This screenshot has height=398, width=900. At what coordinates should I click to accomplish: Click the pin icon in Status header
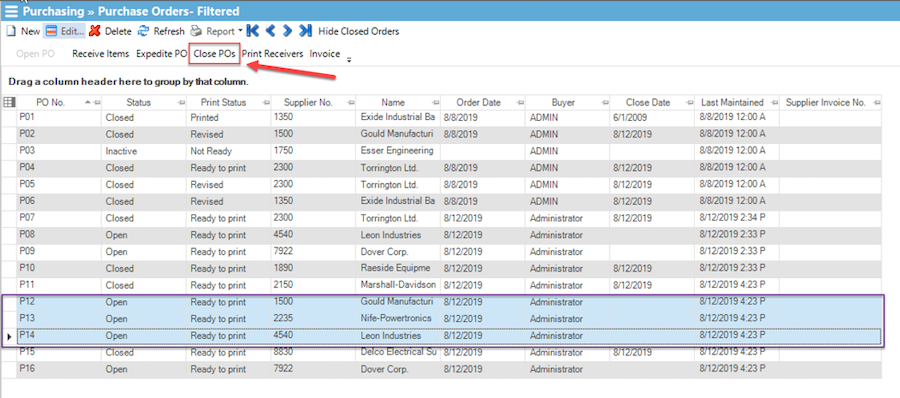181,103
